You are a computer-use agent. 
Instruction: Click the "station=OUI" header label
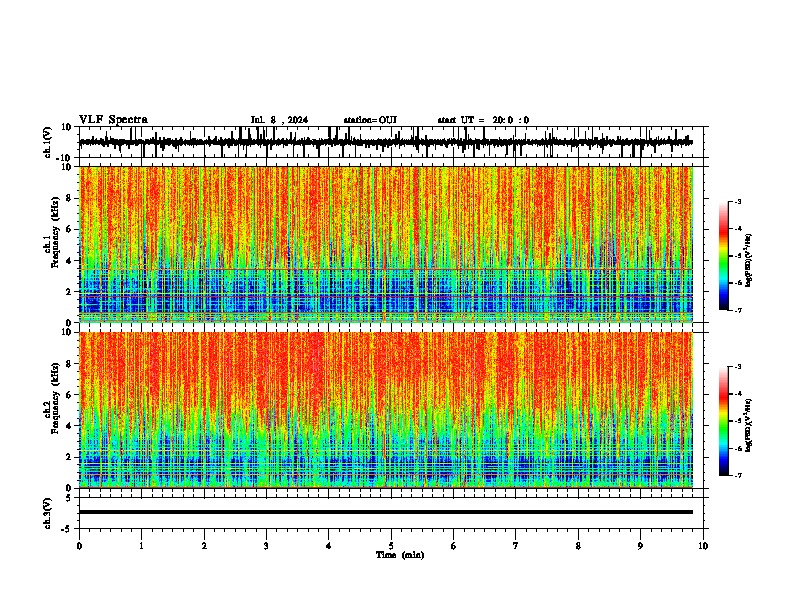pos(370,120)
